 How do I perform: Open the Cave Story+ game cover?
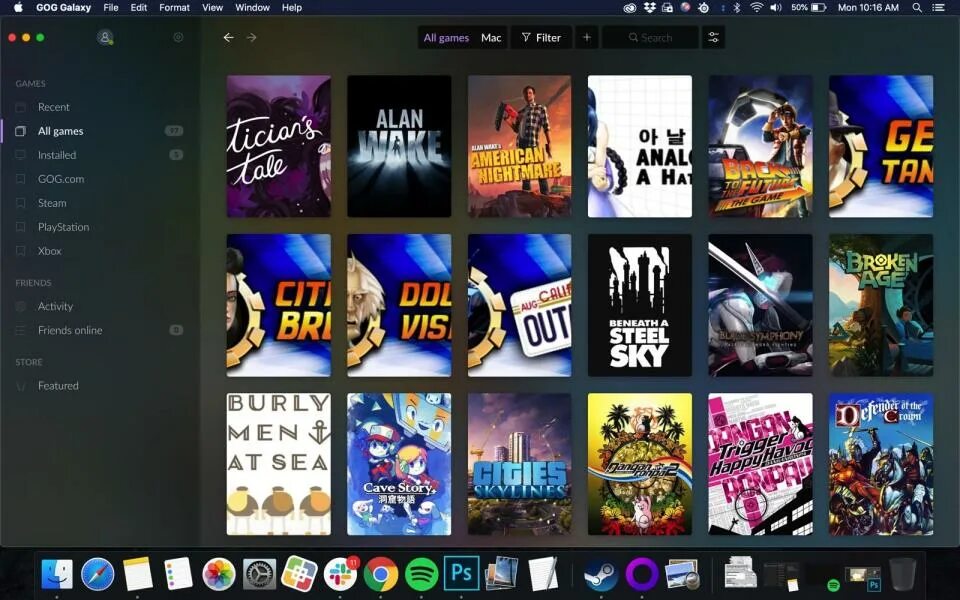(x=399, y=464)
